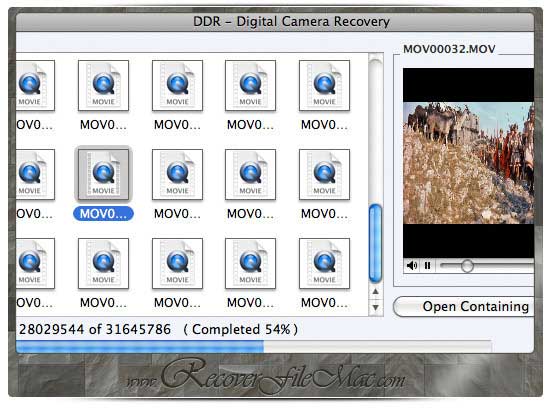This screenshot has height=408, width=550.
Task: Select the movie icon immediately right of selected file
Action: coord(177,174)
